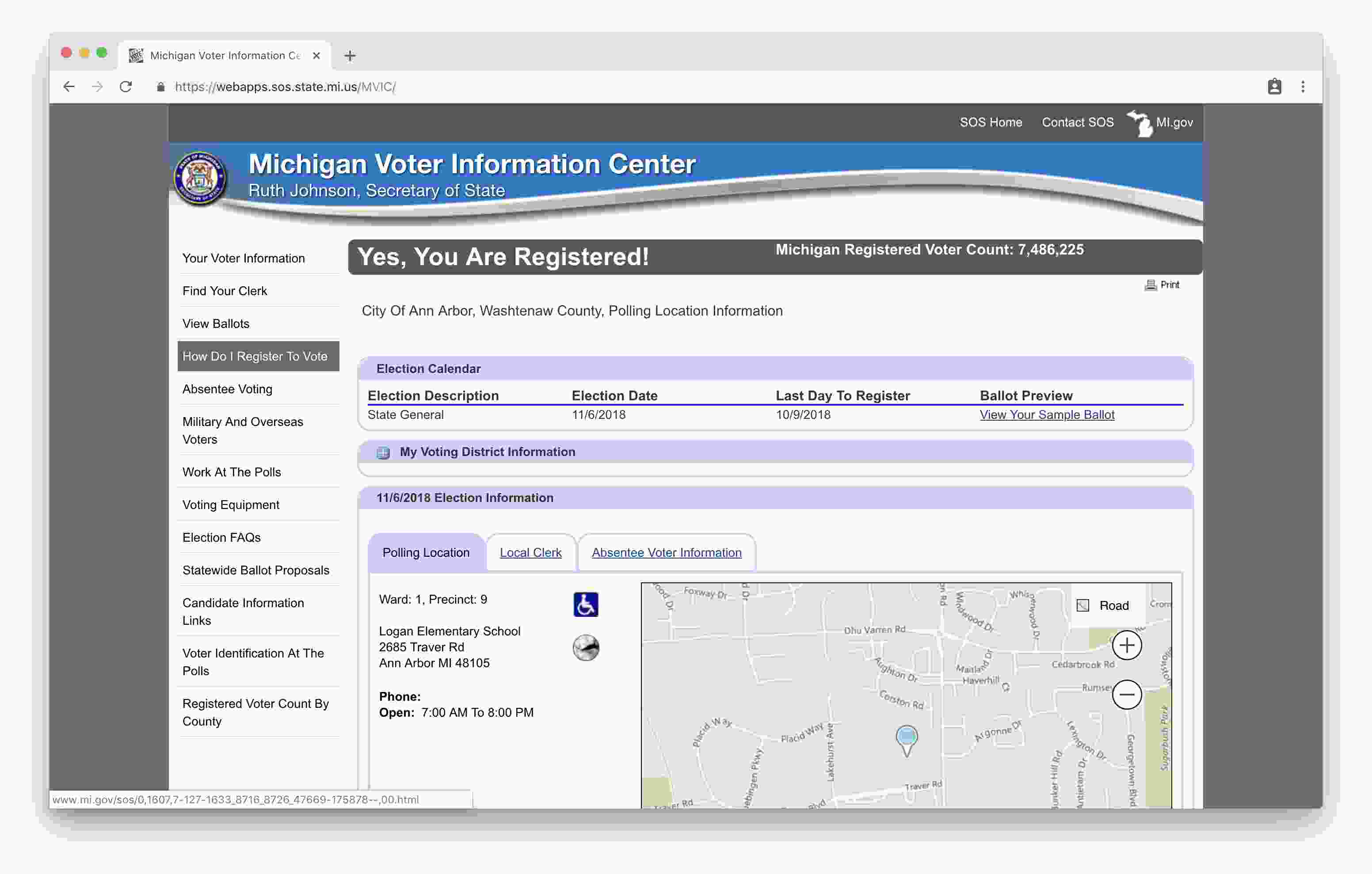Click the globe directions icon by address
Image resolution: width=1372 pixels, height=874 pixels.
pyautogui.click(x=586, y=648)
